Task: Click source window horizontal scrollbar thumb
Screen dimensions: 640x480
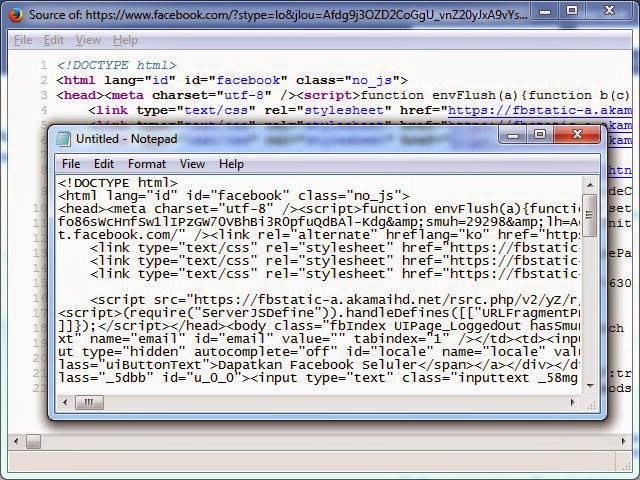Action: (x=33, y=441)
